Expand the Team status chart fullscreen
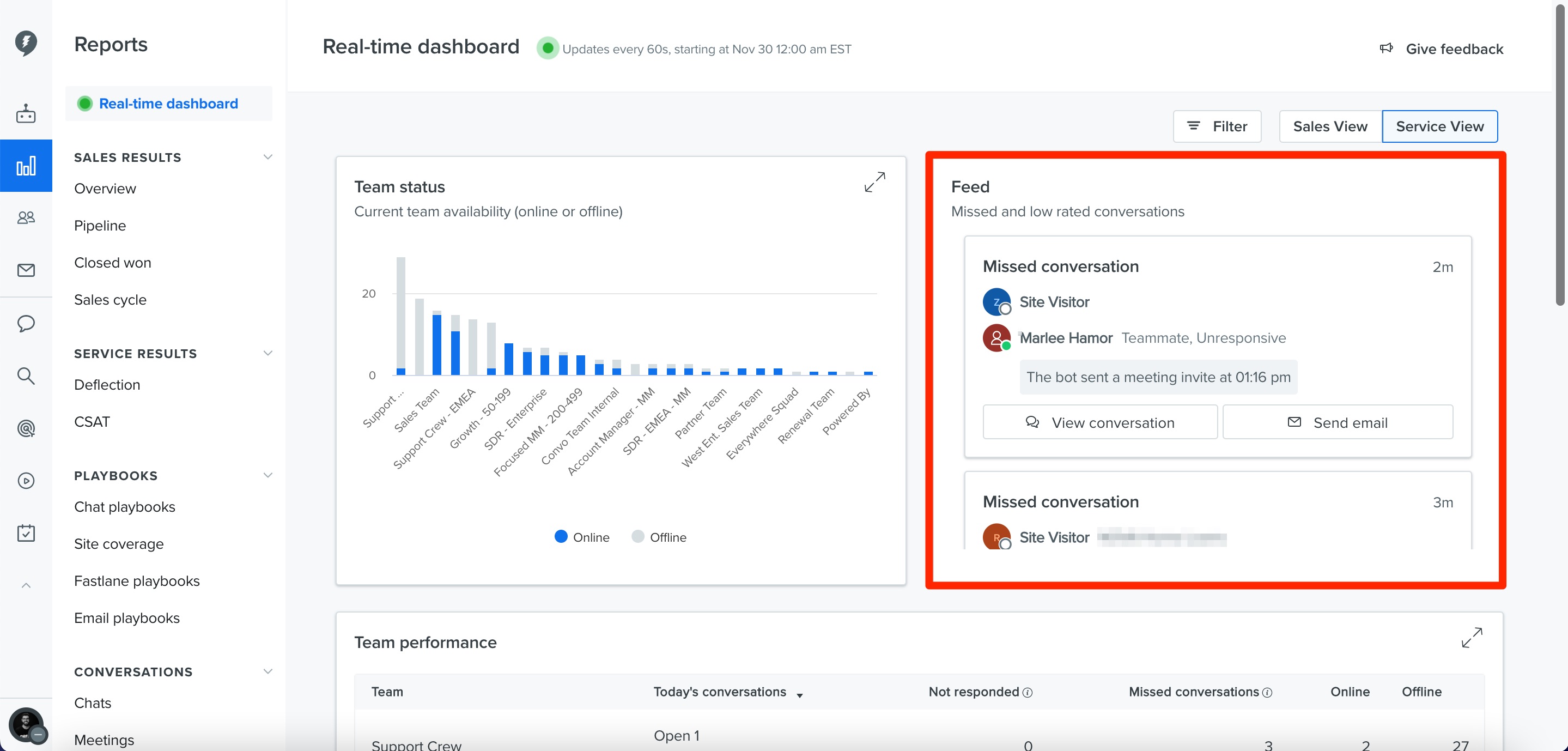Image resolution: width=1568 pixels, height=751 pixels. [x=874, y=182]
